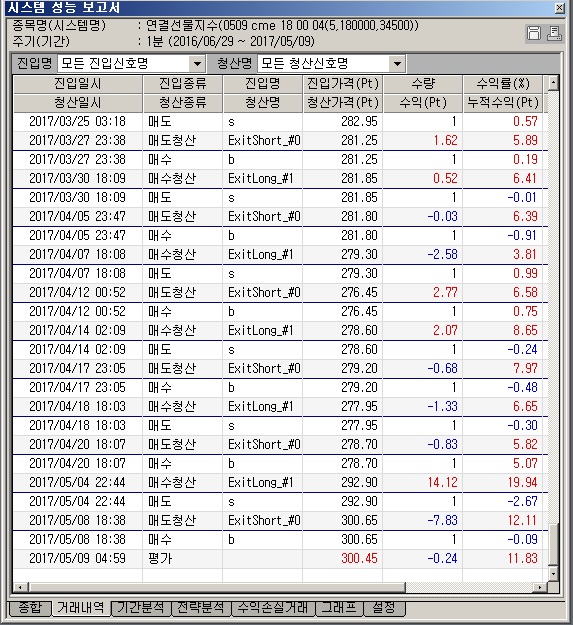Image resolution: width=573 pixels, height=625 pixels.
Task: Click the vertical scrollbar down arrow
Action: point(553,574)
